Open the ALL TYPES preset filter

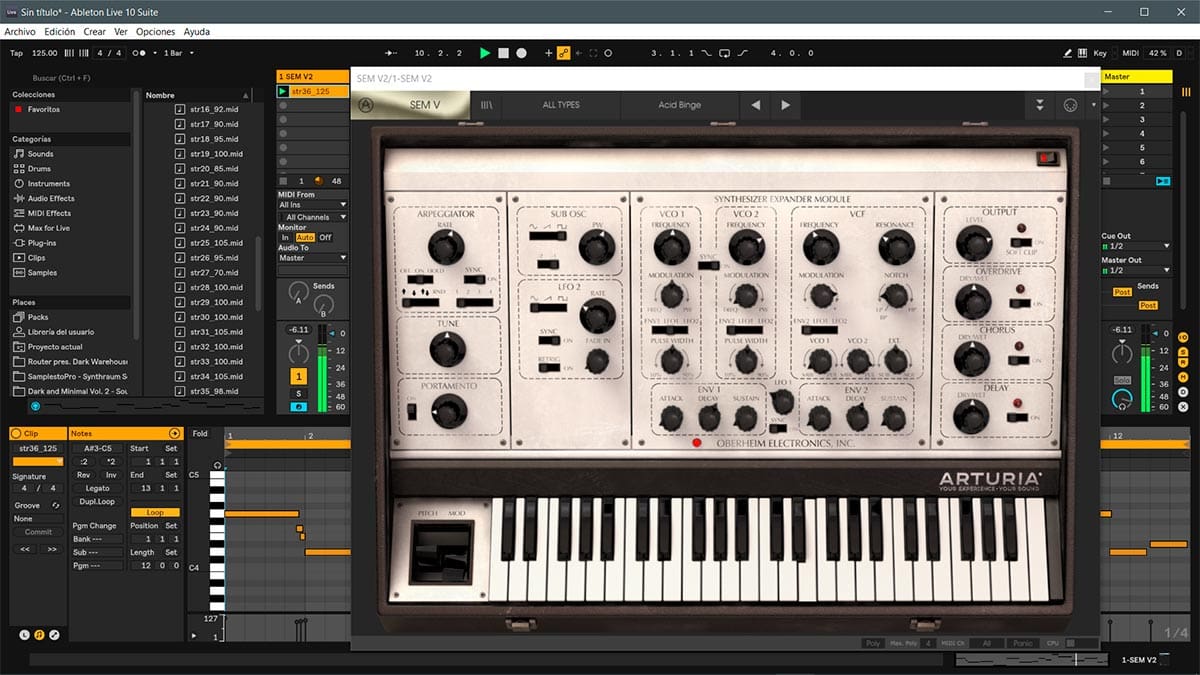click(x=561, y=105)
